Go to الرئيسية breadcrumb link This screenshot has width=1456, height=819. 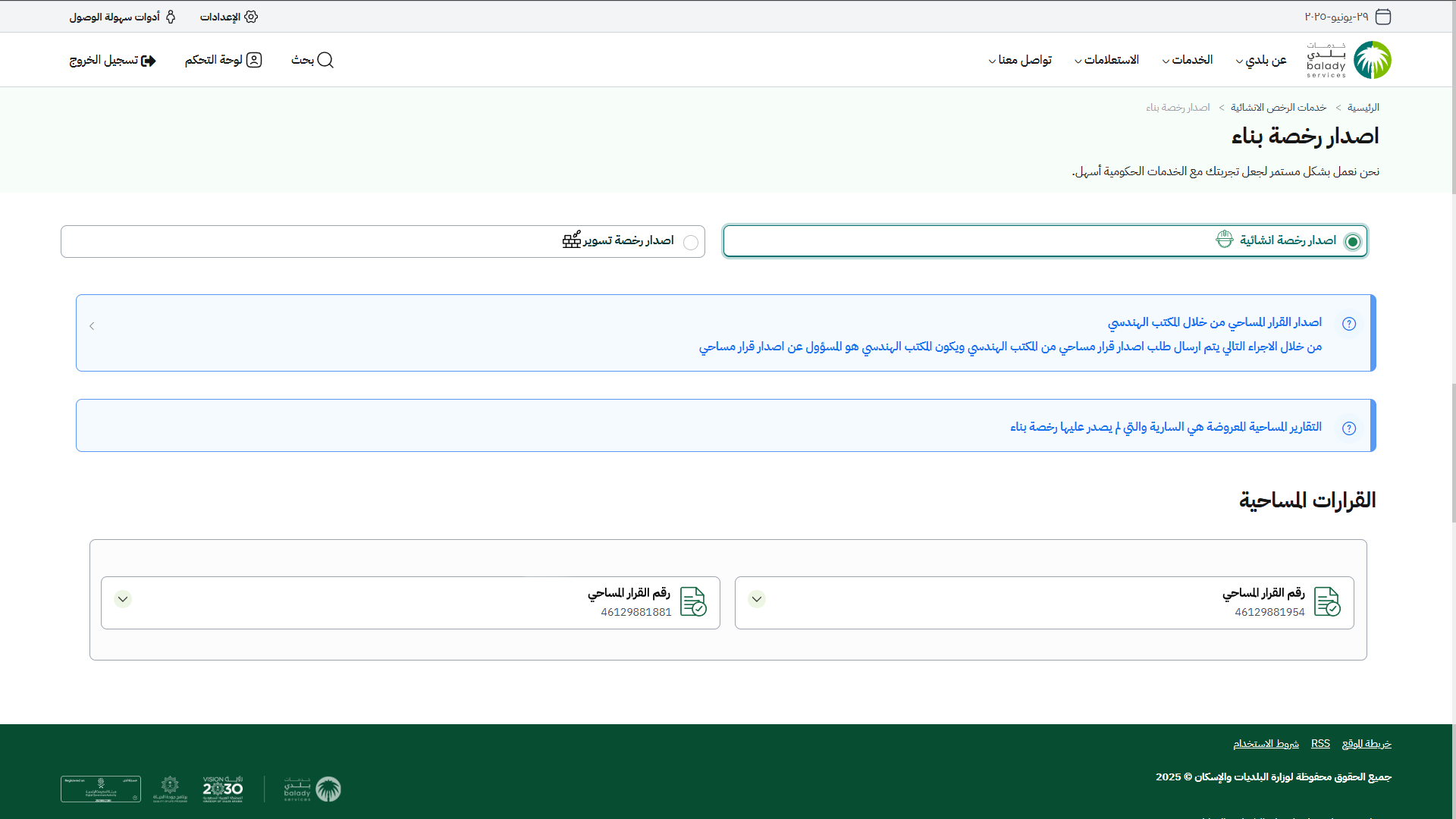tap(1363, 108)
